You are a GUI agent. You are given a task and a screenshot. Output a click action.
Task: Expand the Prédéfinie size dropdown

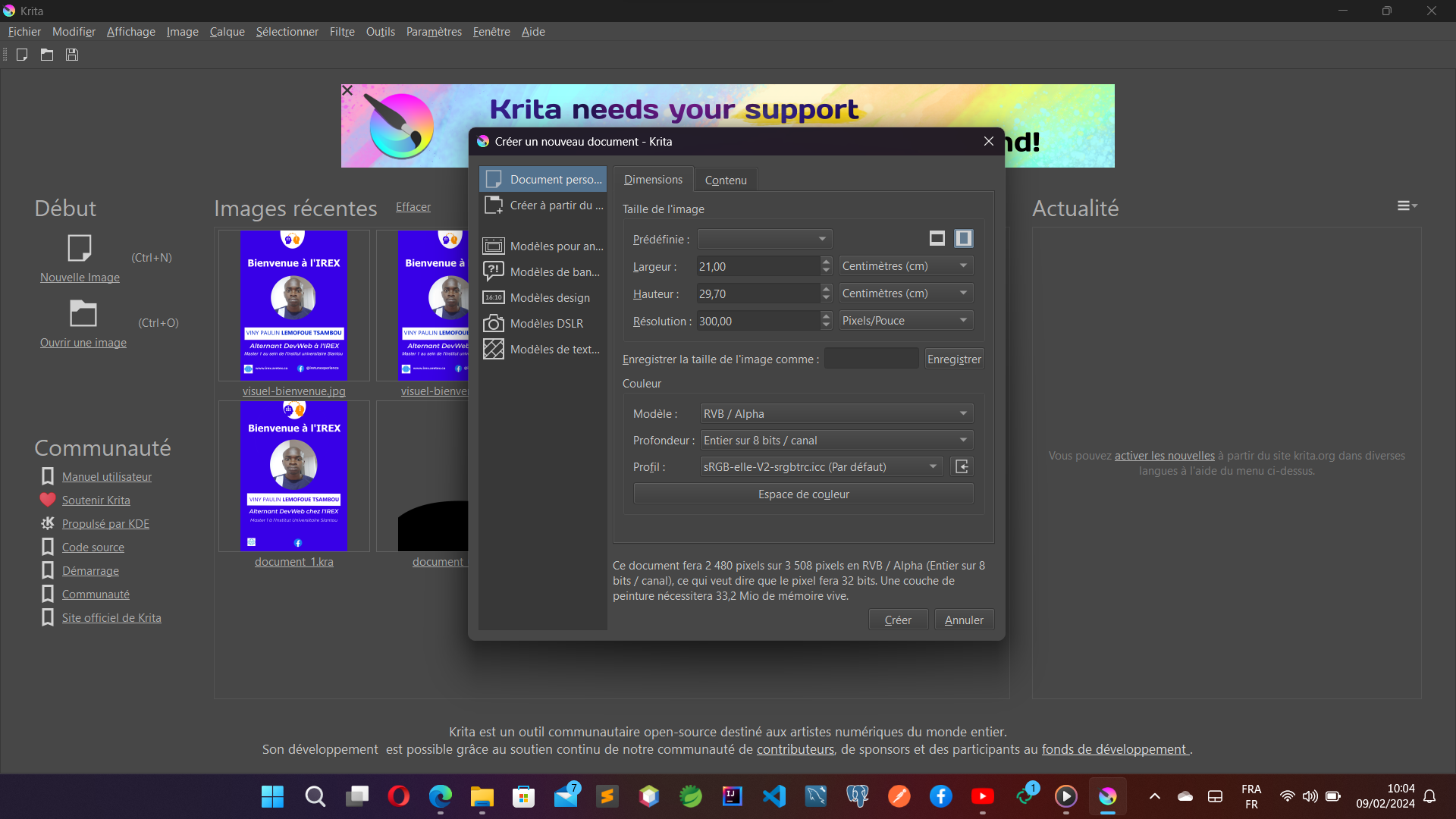[764, 239]
